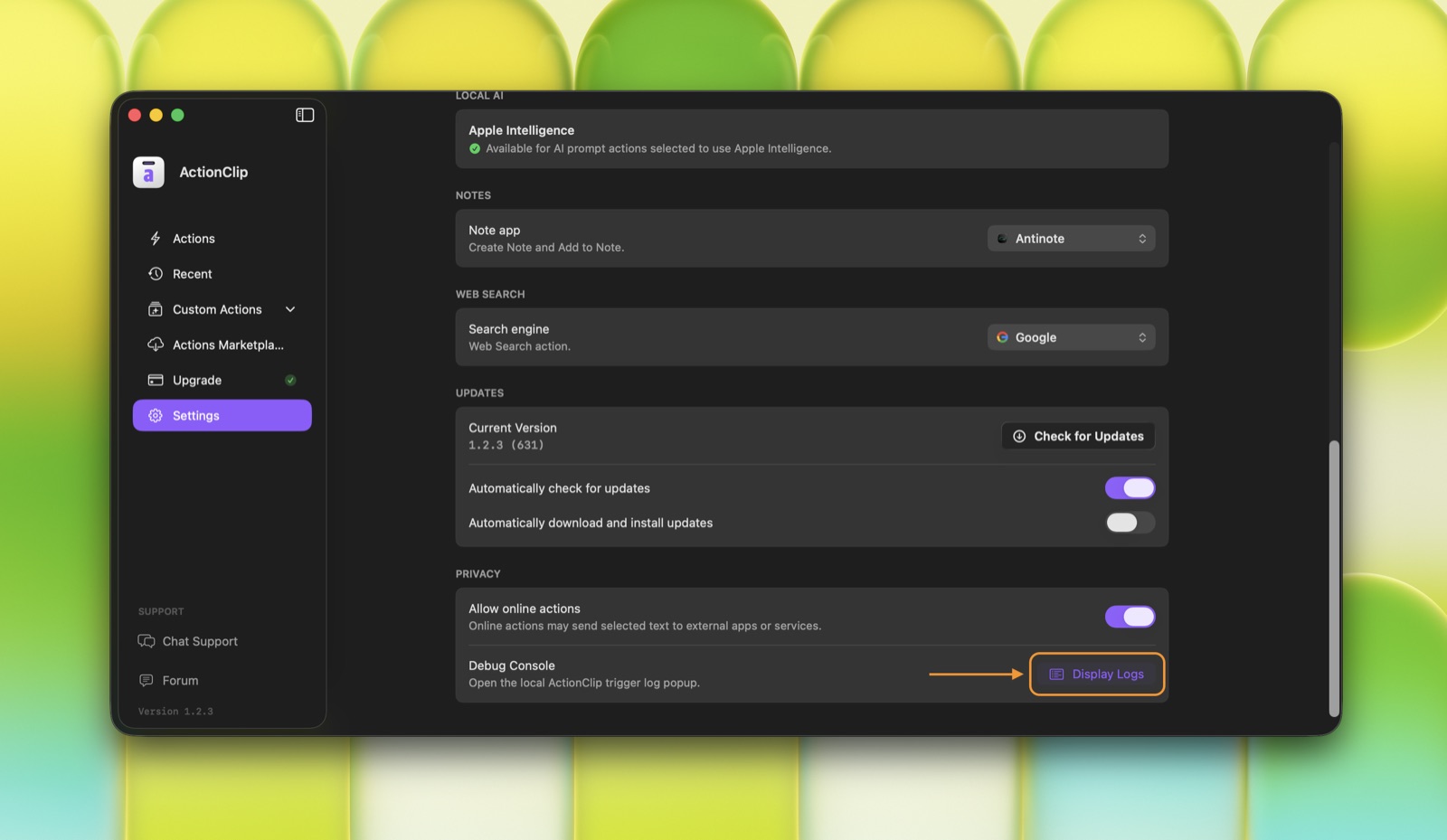This screenshot has height=840, width=1447.
Task: Click the green checkmark badge on Upgrade
Action: pyautogui.click(x=290, y=380)
